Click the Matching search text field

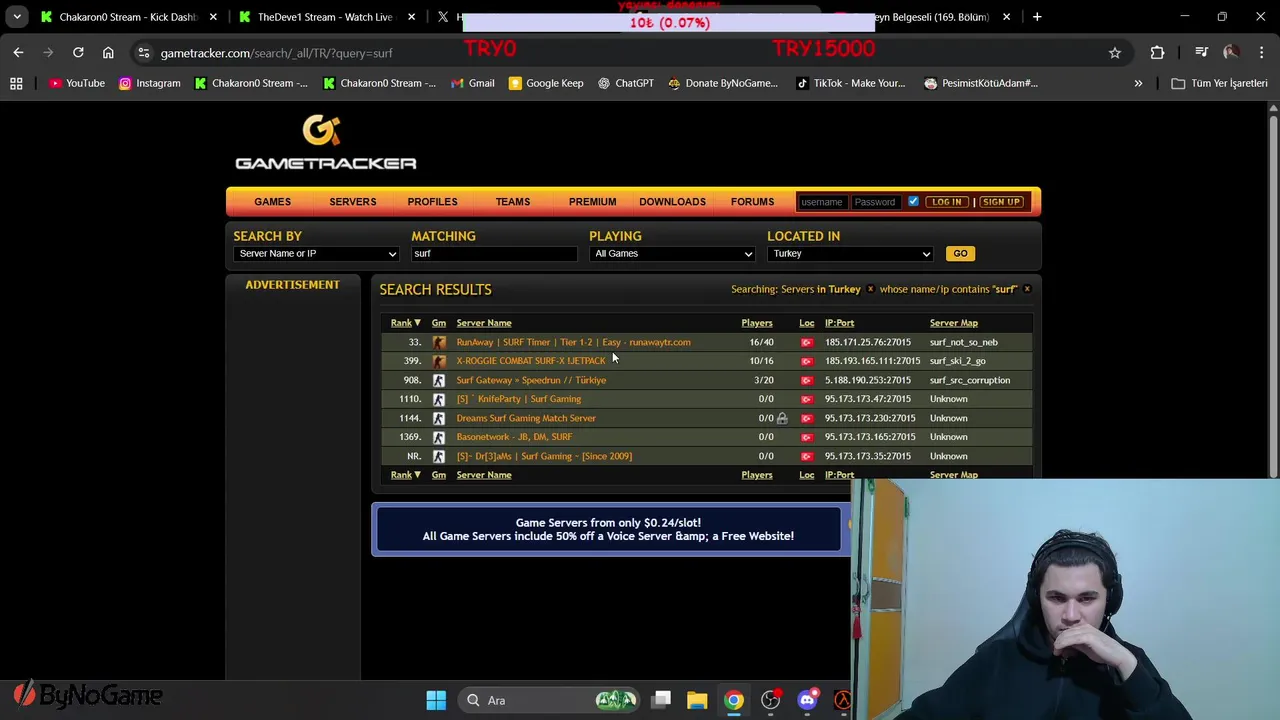tap(494, 254)
